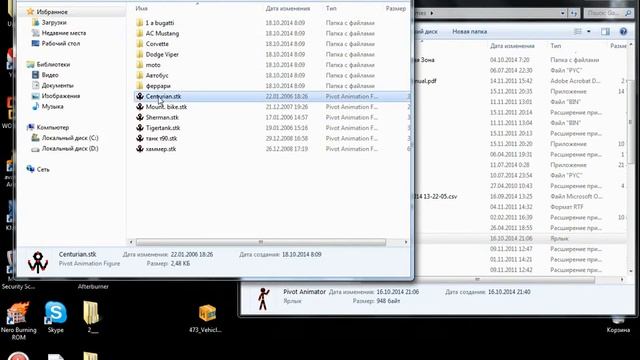640x360 pixels.
Task: Open the Afterburner desktop shortcut
Action: coord(93,287)
